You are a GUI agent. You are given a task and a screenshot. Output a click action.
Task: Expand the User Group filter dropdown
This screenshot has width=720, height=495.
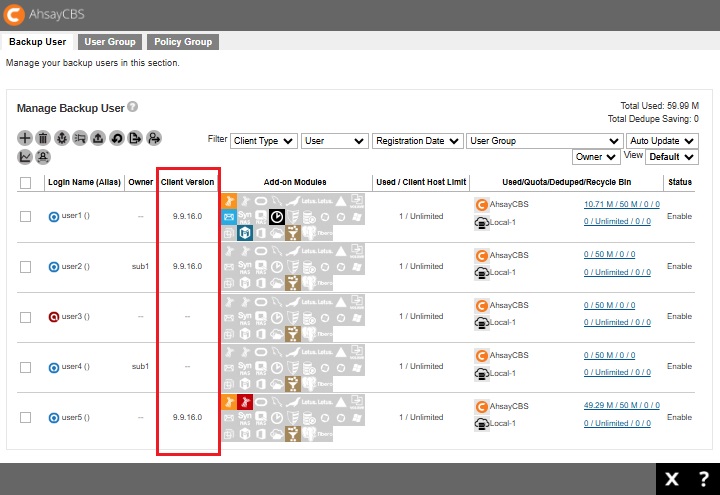click(544, 141)
